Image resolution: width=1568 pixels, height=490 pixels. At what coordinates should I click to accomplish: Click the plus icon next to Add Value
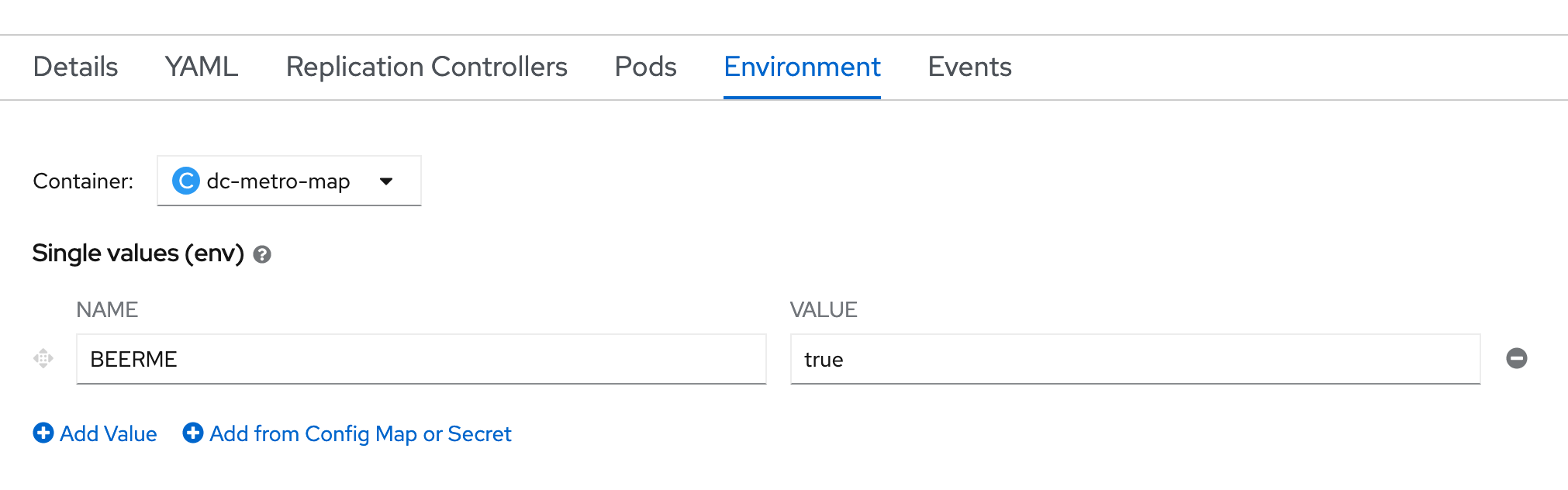coord(43,433)
